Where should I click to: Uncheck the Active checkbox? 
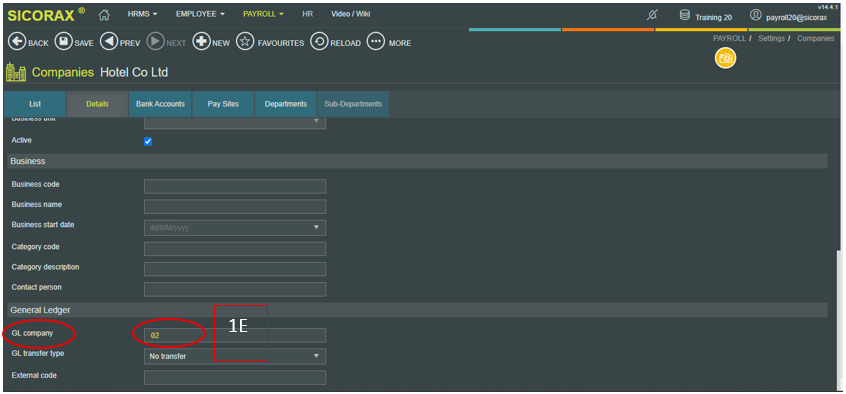coord(148,141)
